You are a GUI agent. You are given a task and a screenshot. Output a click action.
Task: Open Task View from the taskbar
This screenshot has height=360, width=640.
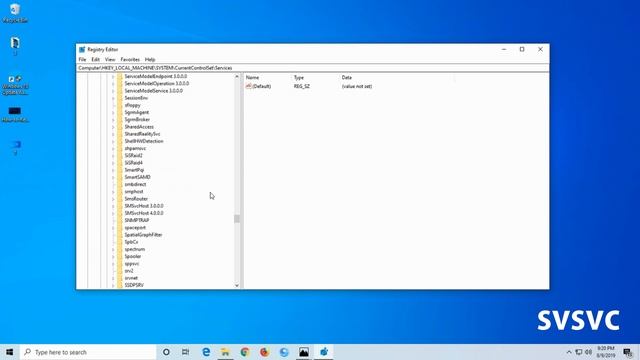pos(186,352)
